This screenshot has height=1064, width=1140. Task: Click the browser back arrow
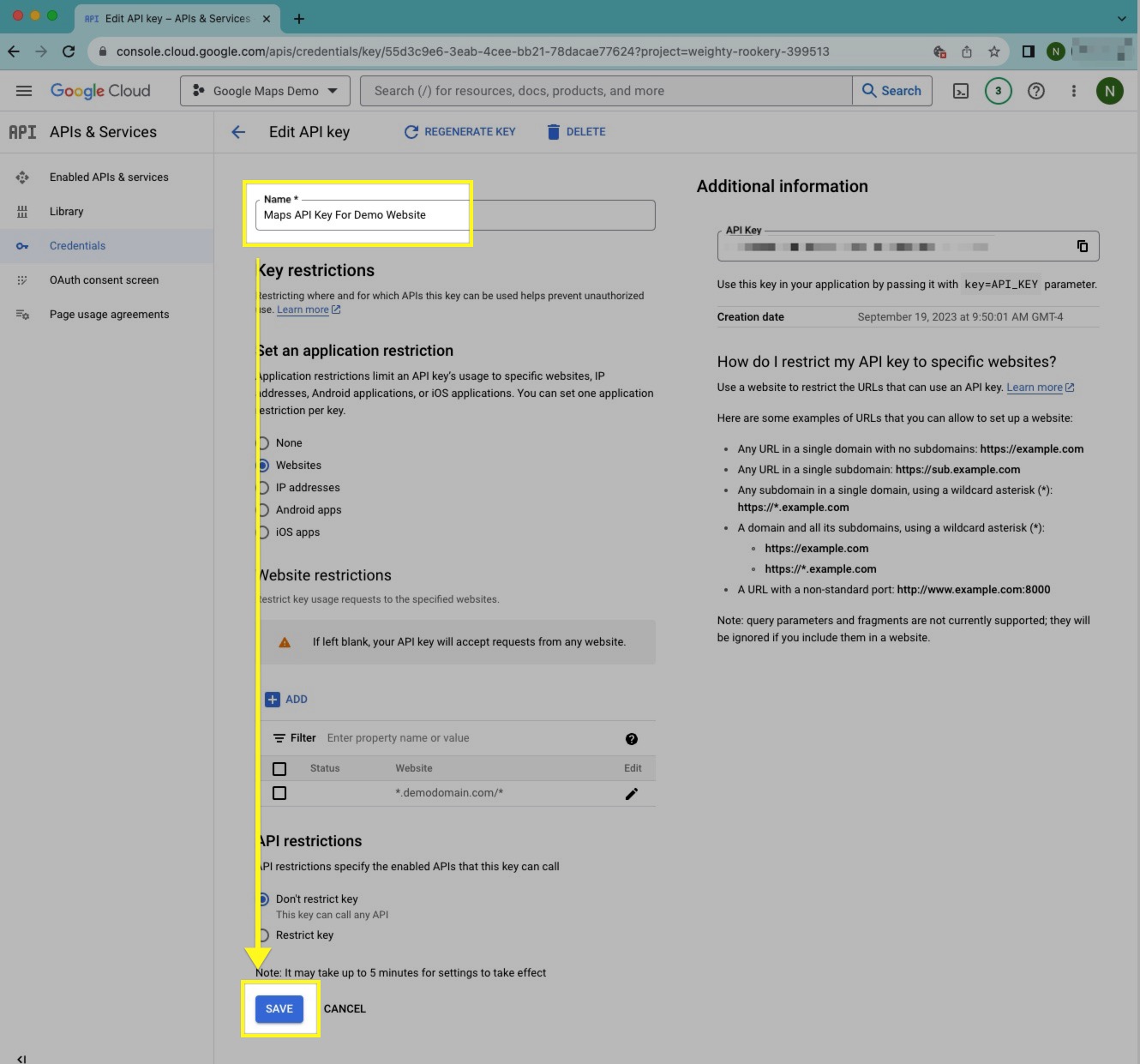pos(14,51)
